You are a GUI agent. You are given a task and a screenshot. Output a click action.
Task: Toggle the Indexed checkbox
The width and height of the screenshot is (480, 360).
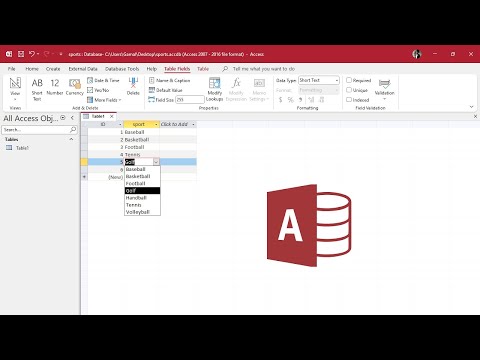point(349,100)
